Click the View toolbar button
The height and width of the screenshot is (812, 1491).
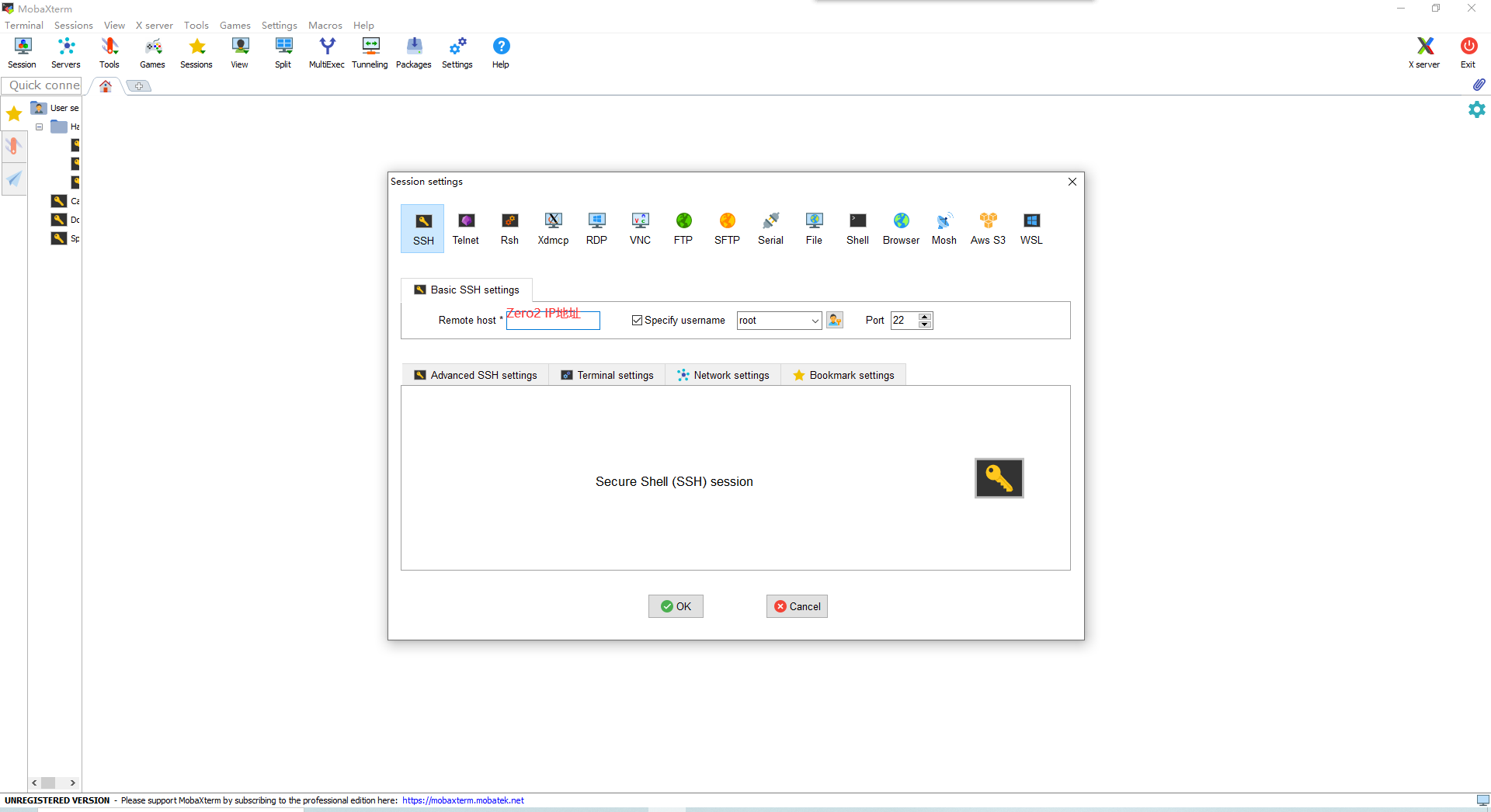[x=240, y=53]
